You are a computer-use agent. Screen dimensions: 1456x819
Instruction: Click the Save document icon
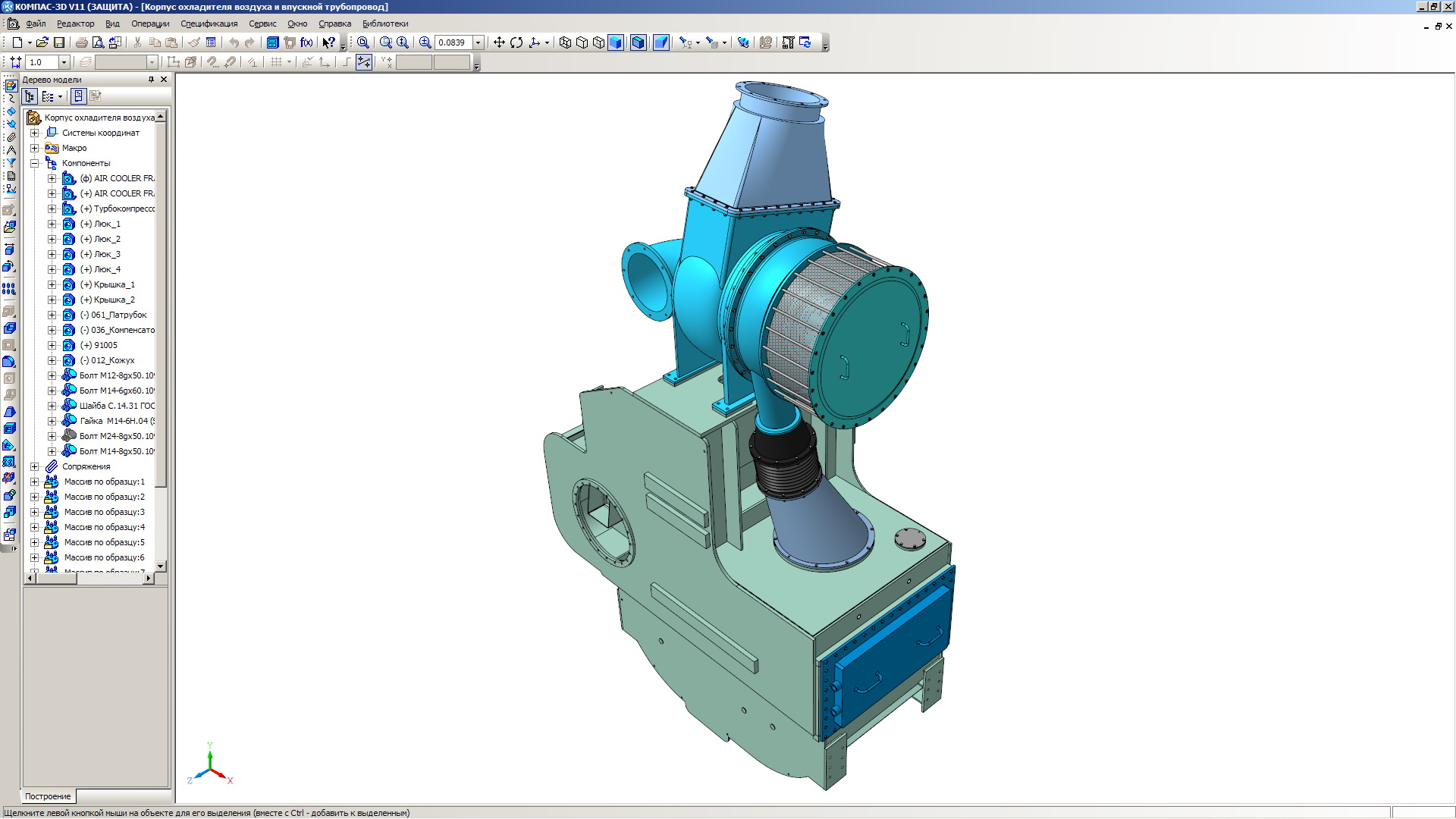(59, 42)
